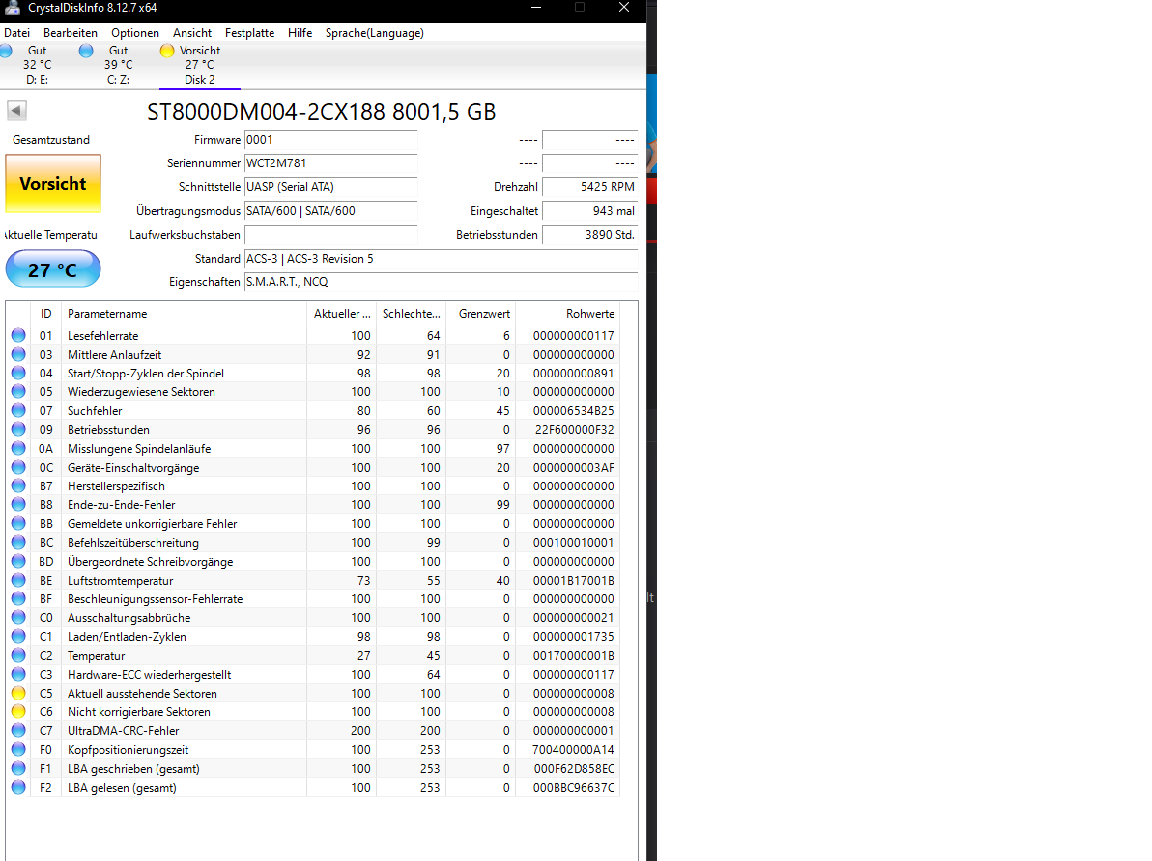Click the Betriebsstunden value 3890 Std.
This screenshot has height=861, width=1152.
click(x=590, y=235)
